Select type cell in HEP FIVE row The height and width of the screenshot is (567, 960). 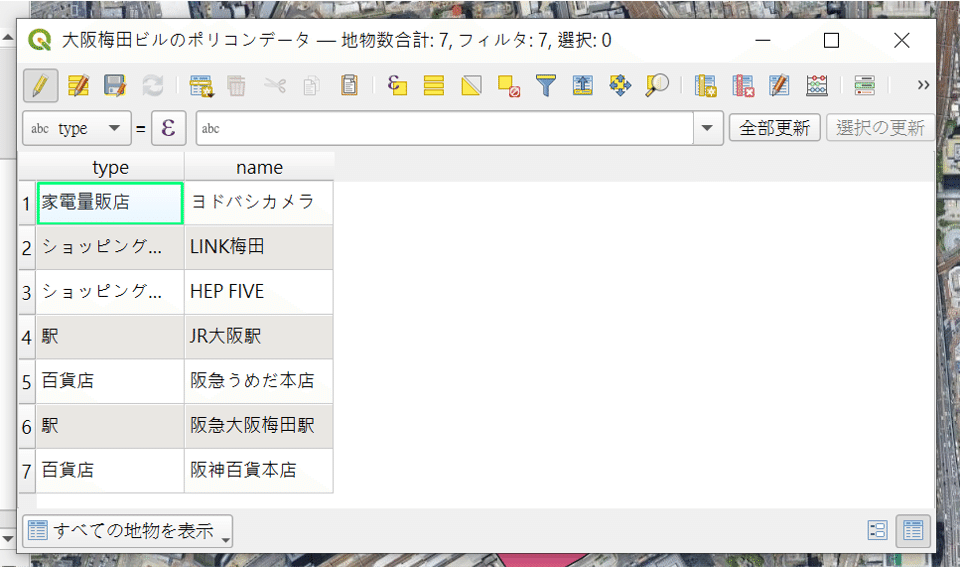[x=110, y=292]
